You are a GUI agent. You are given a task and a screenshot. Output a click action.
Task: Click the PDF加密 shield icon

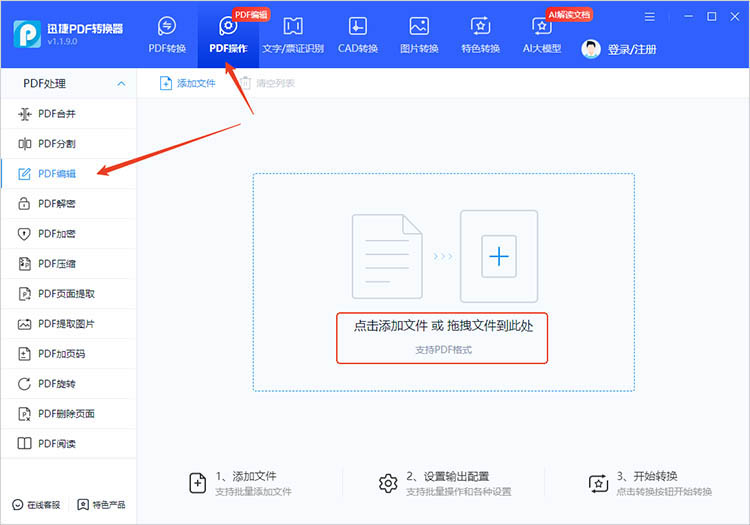24,234
